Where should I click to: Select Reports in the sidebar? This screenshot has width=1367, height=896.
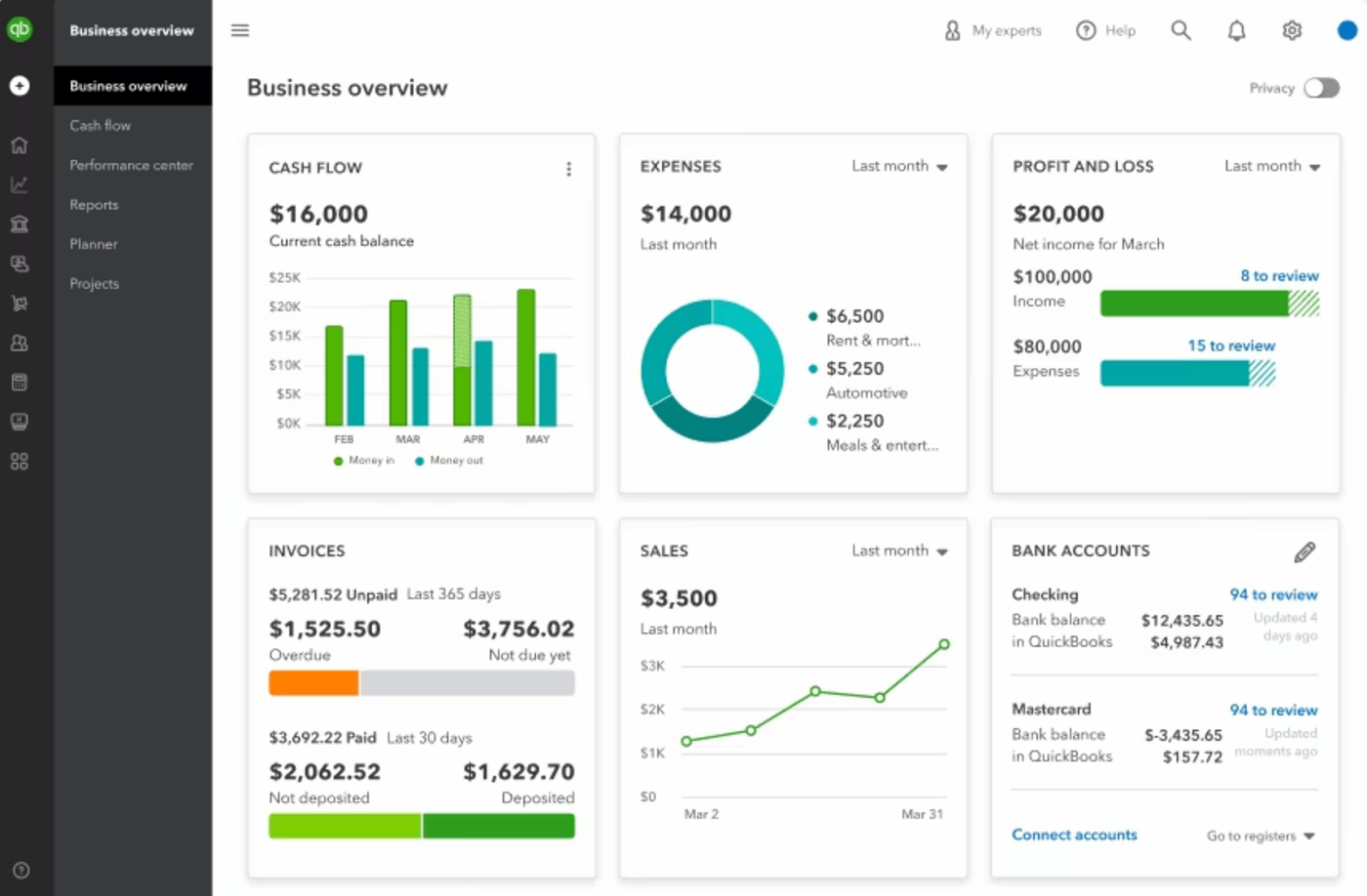point(94,204)
